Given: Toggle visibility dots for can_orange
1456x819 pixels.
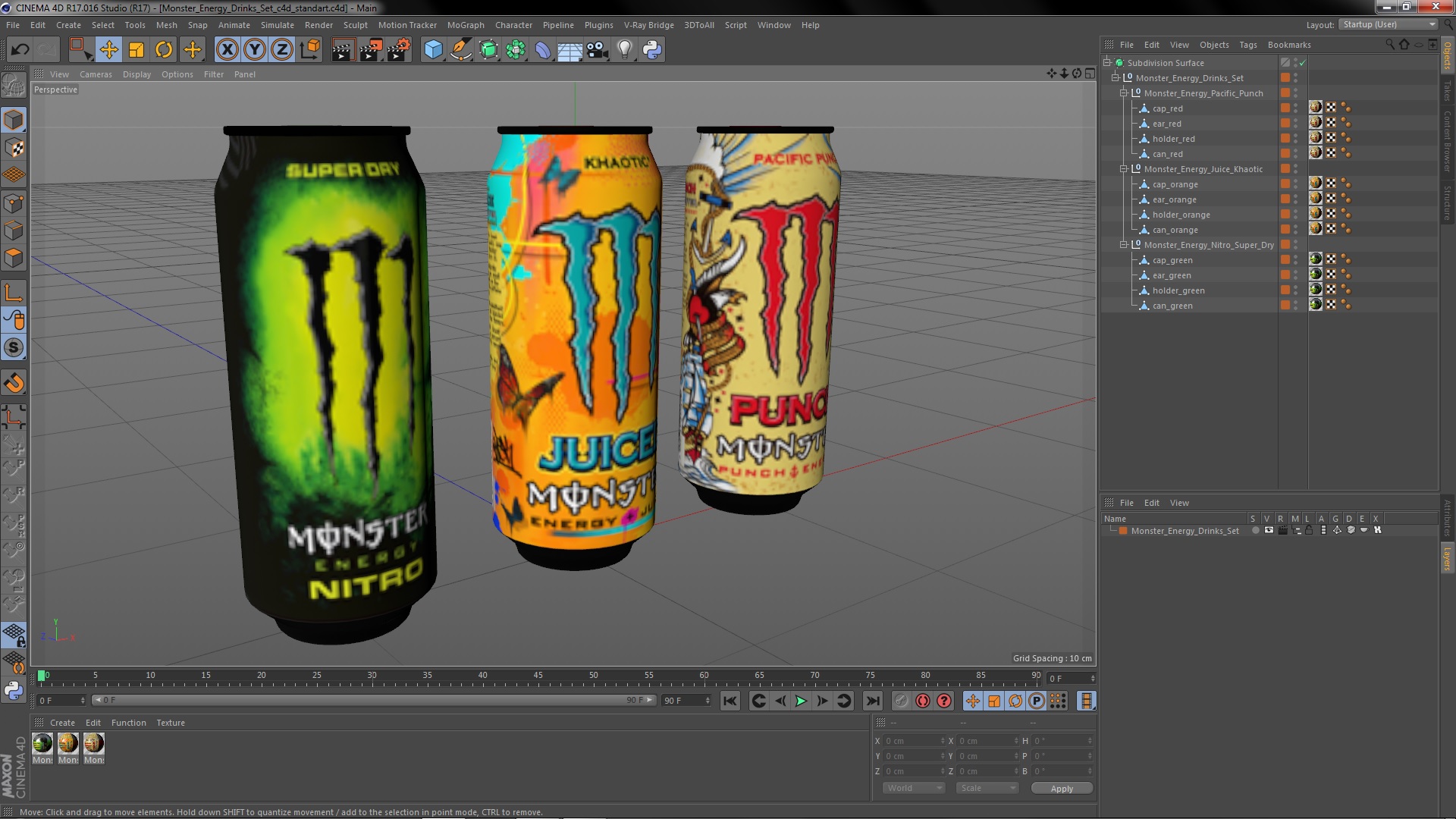Looking at the screenshot, I should pyautogui.click(x=1296, y=230).
